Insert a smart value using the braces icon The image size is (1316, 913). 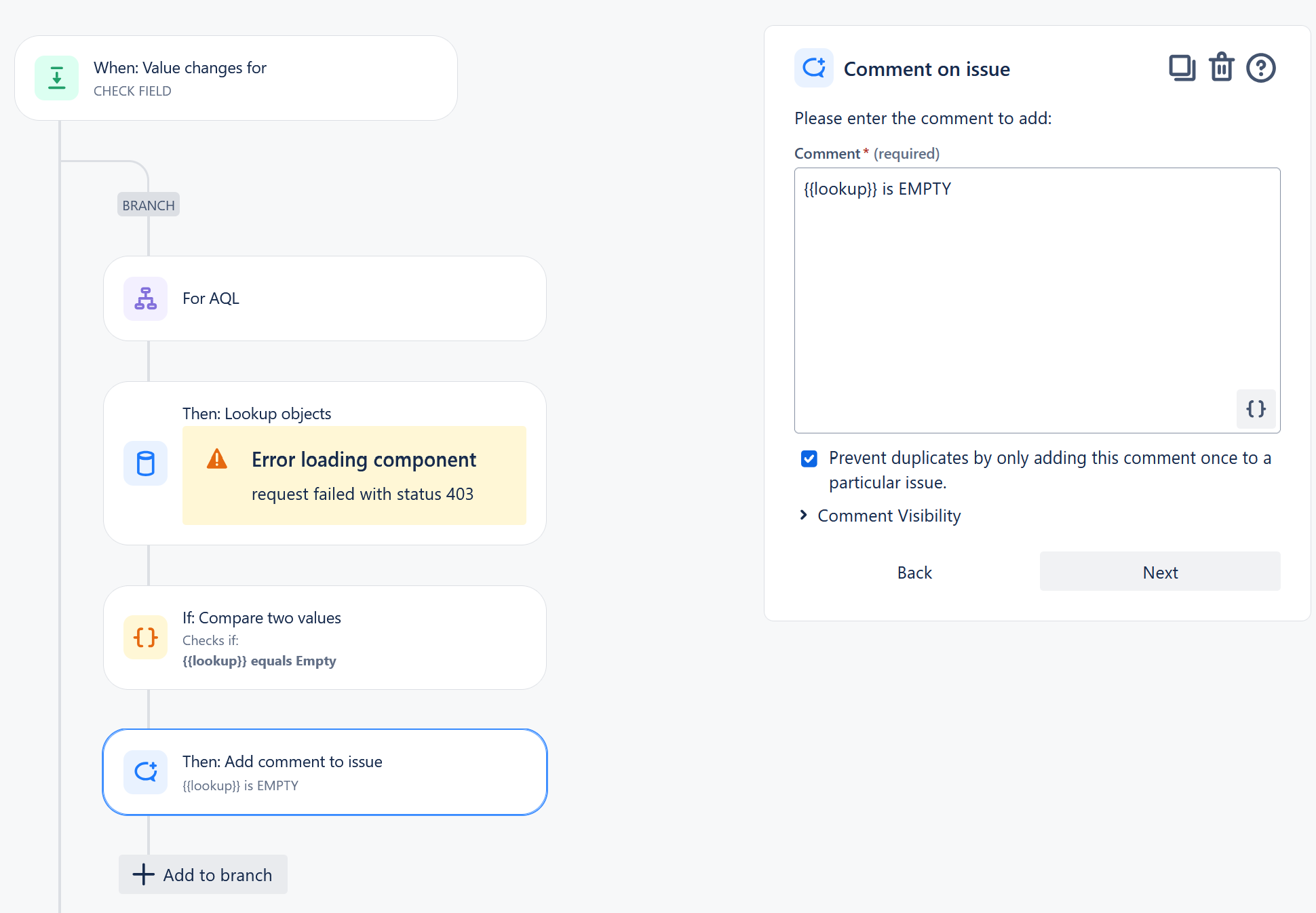pyautogui.click(x=1256, y=409)
